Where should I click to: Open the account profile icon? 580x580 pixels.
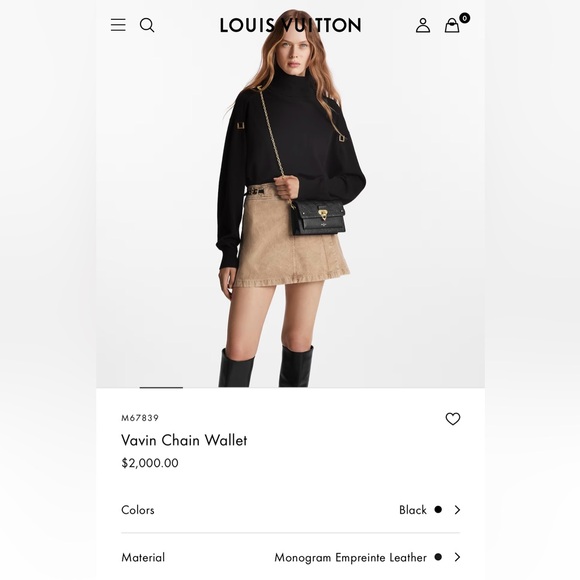tap(423, 26)
